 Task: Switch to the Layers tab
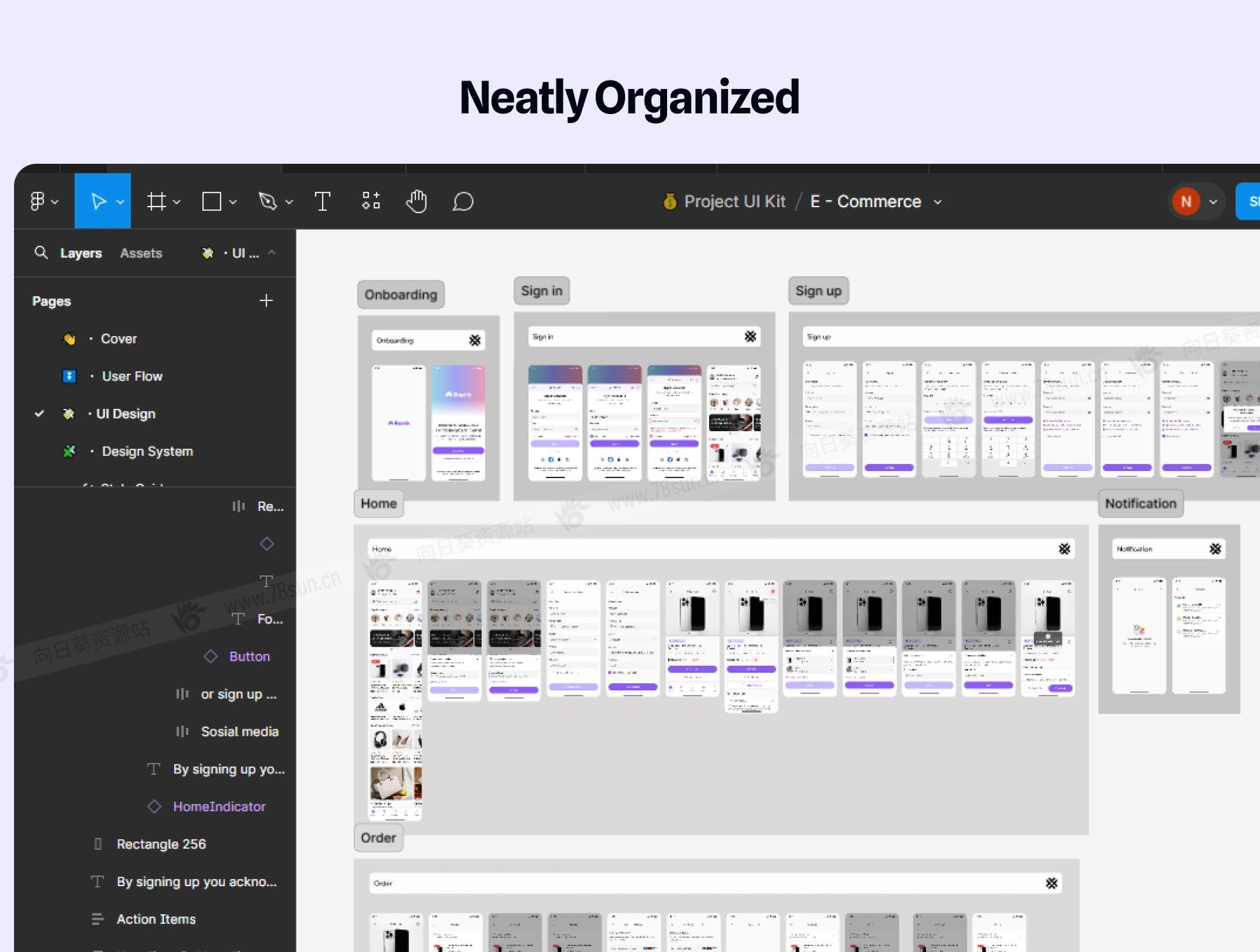[x=80, y=253]
